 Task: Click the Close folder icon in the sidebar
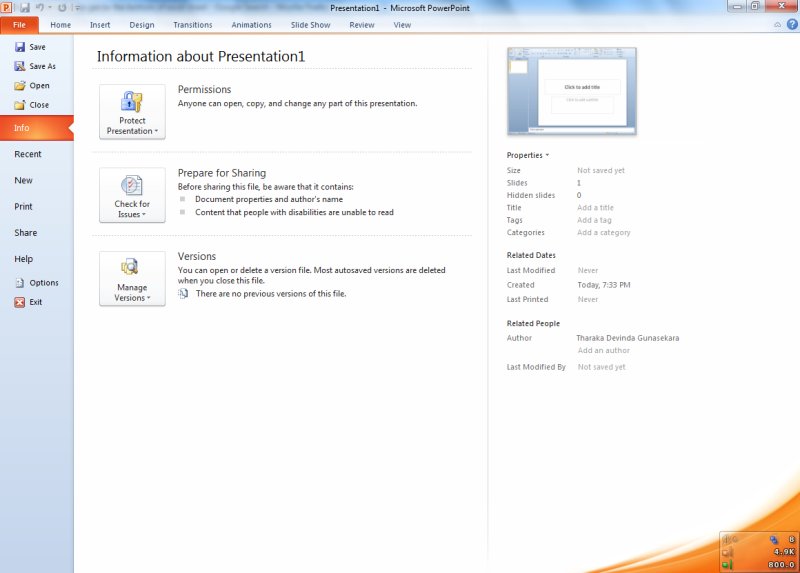(x=20, y=105)
